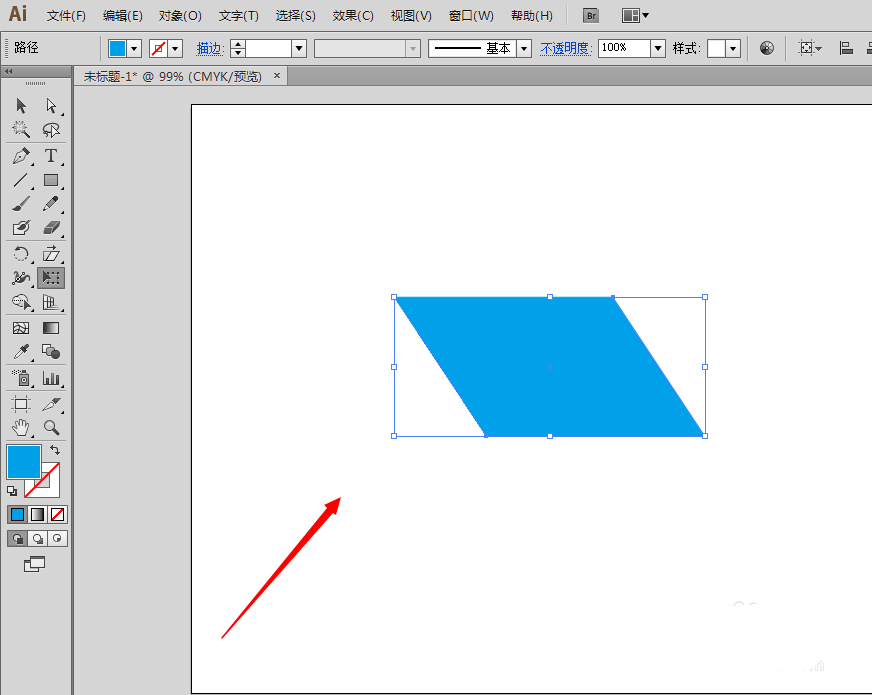872x695 pixels.
Task: Click the 不透明度 link
Action: click(566, 48)
